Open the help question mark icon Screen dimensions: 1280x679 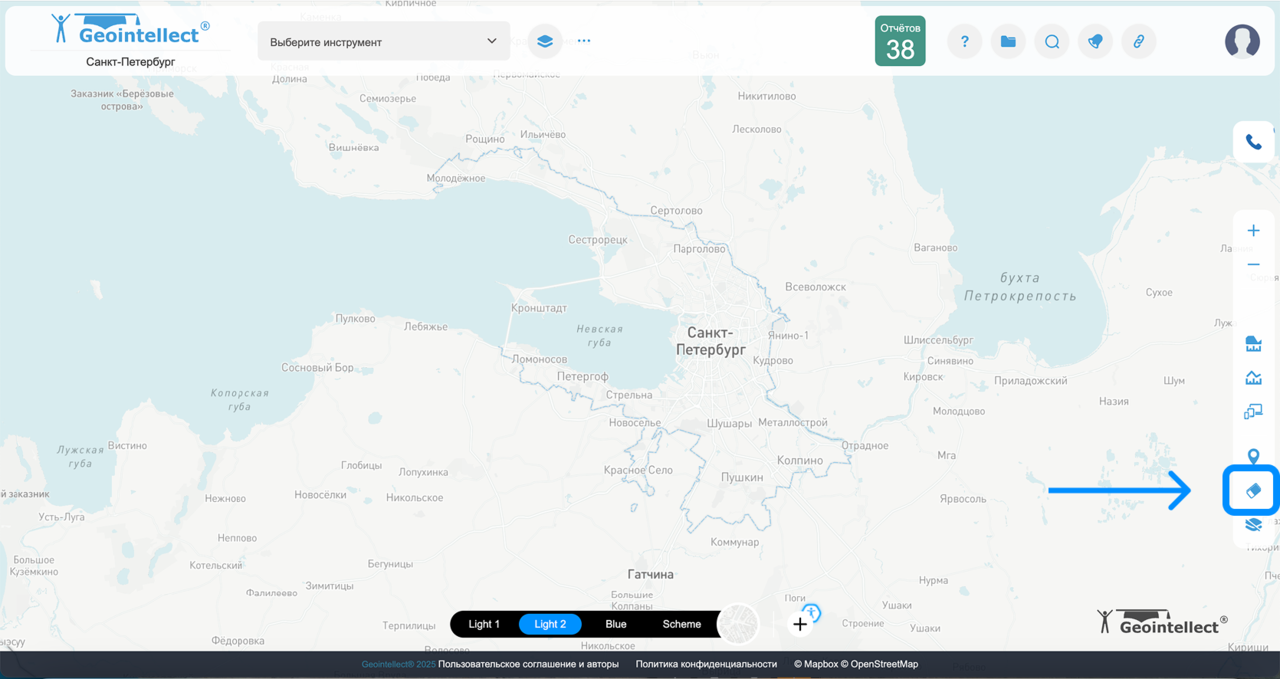(964, 42)
